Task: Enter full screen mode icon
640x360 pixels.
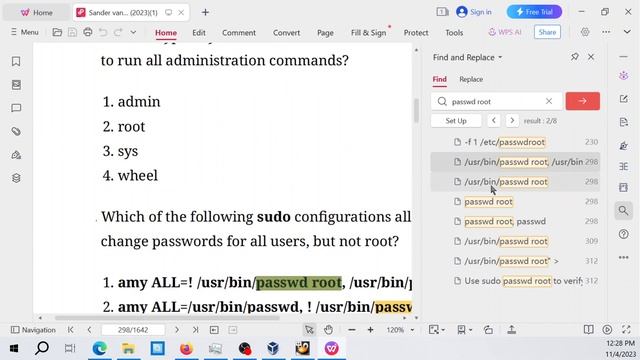Action: [626, 330]
